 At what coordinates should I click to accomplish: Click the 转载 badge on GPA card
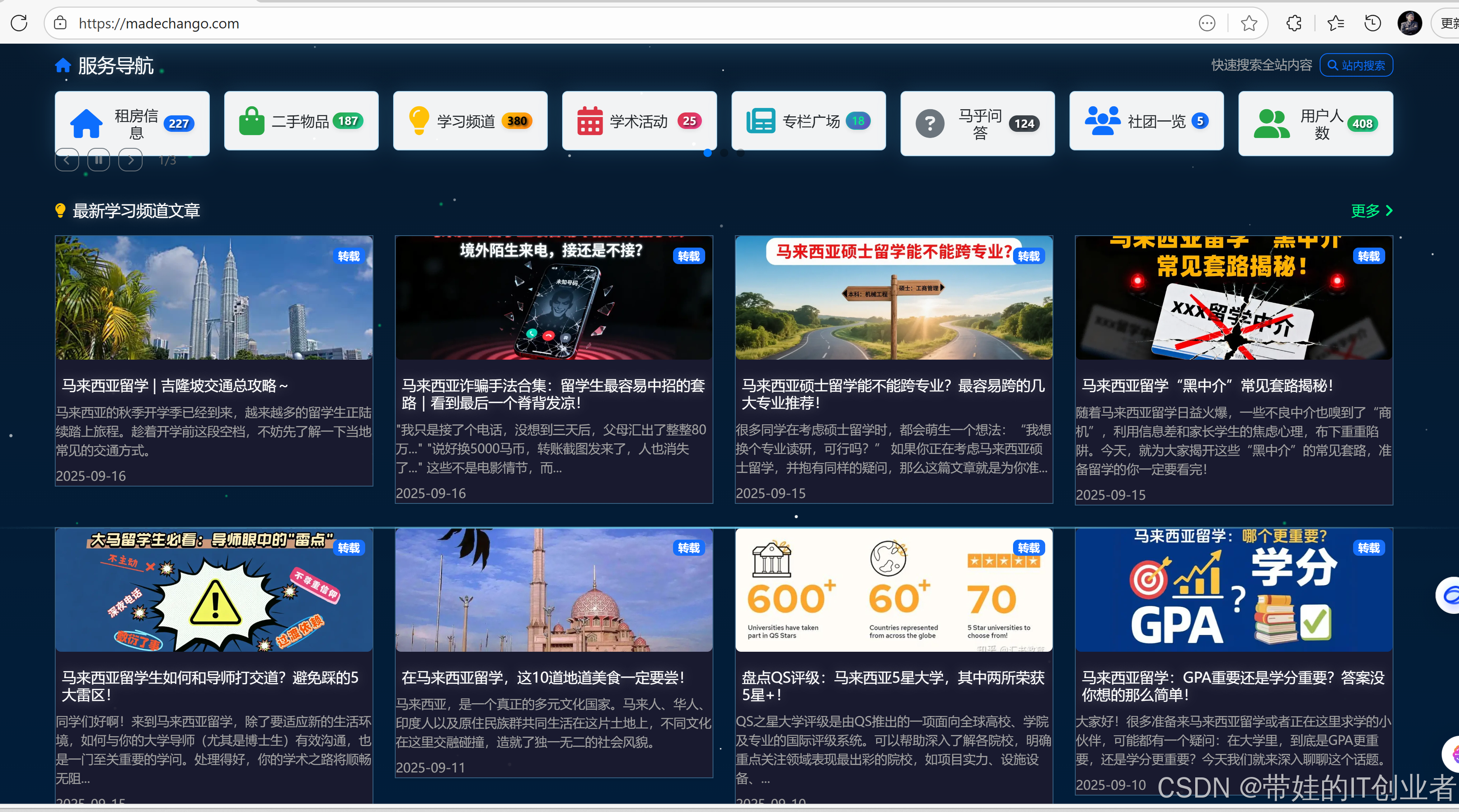point(1369,548)
